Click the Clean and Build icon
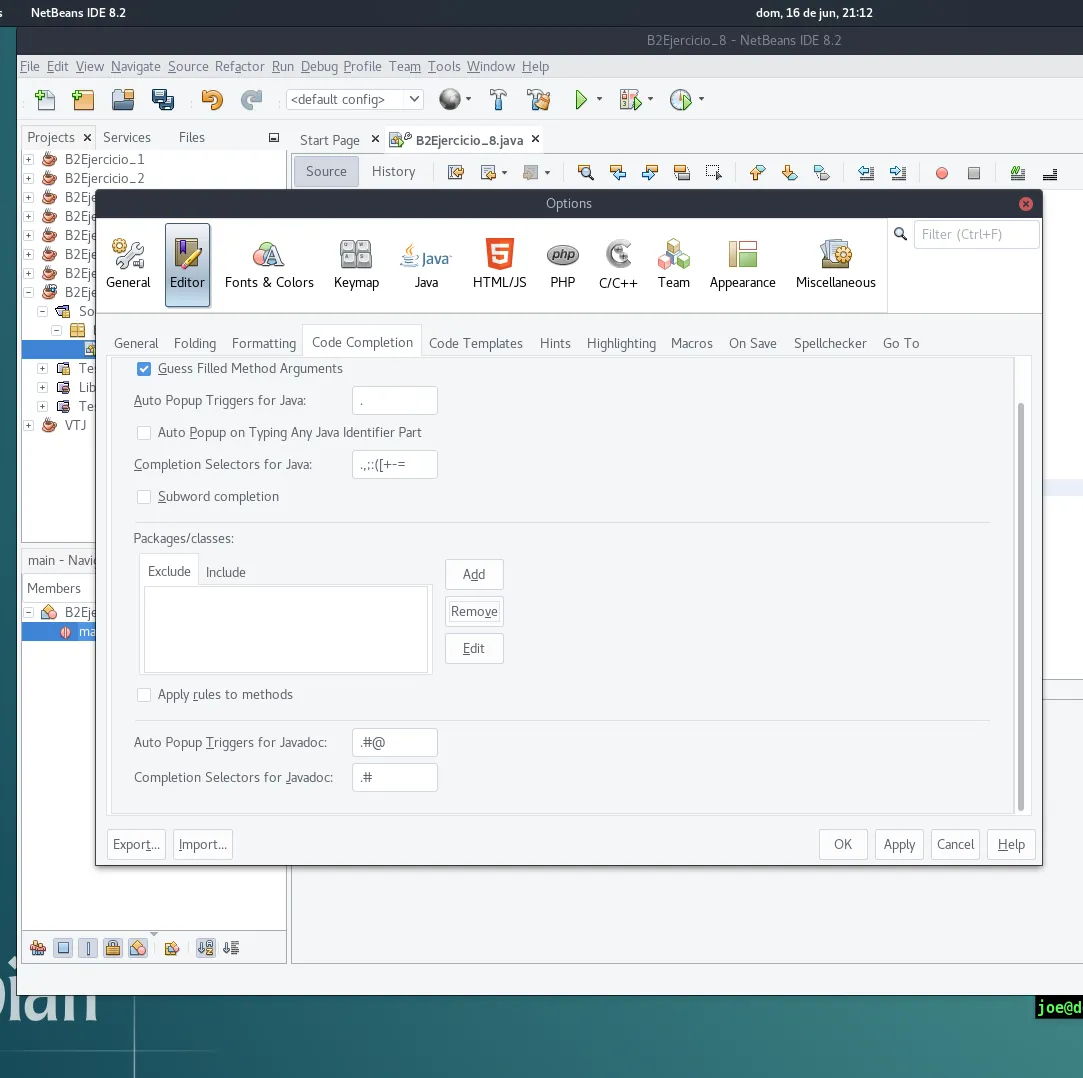 pos(539,99)
